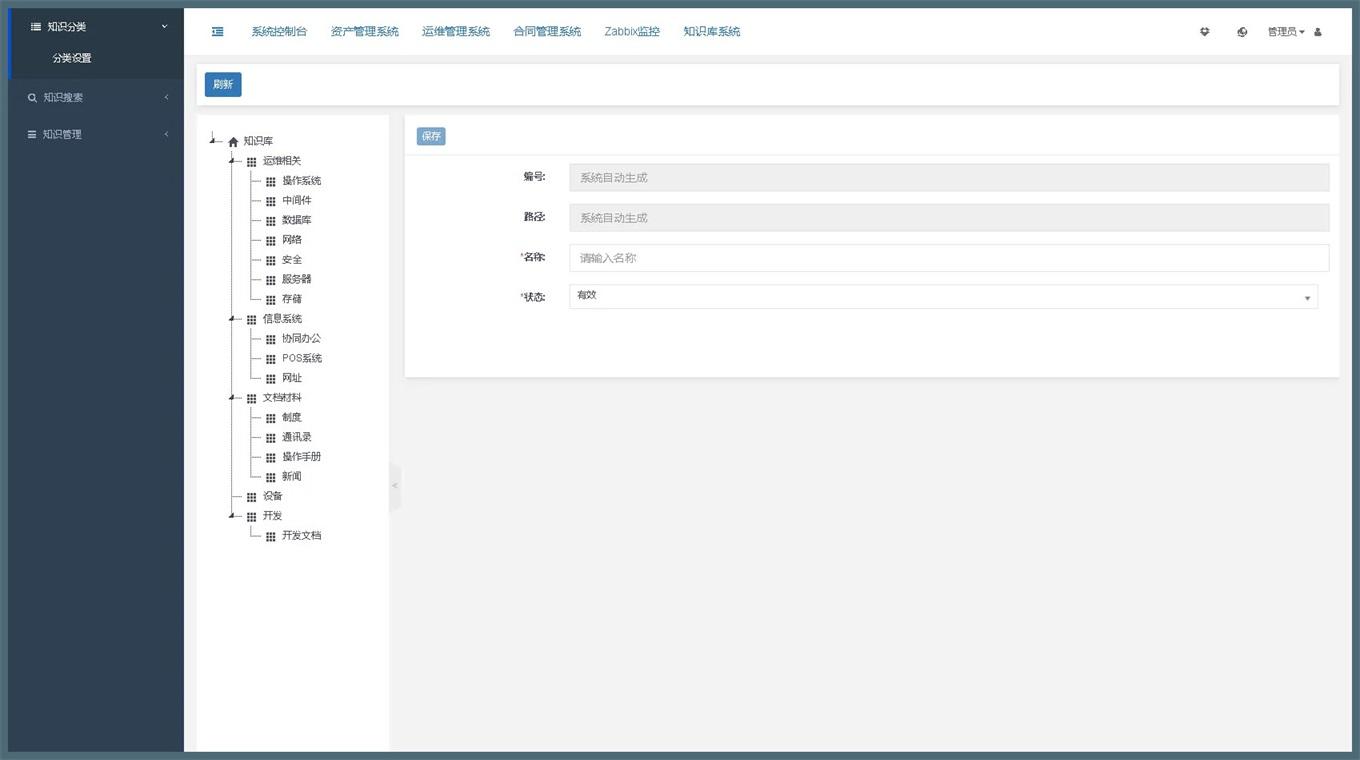Collapse the 运维相关 tree node arrow
The height and width of the screenshot is (760, 1360).
232,161
